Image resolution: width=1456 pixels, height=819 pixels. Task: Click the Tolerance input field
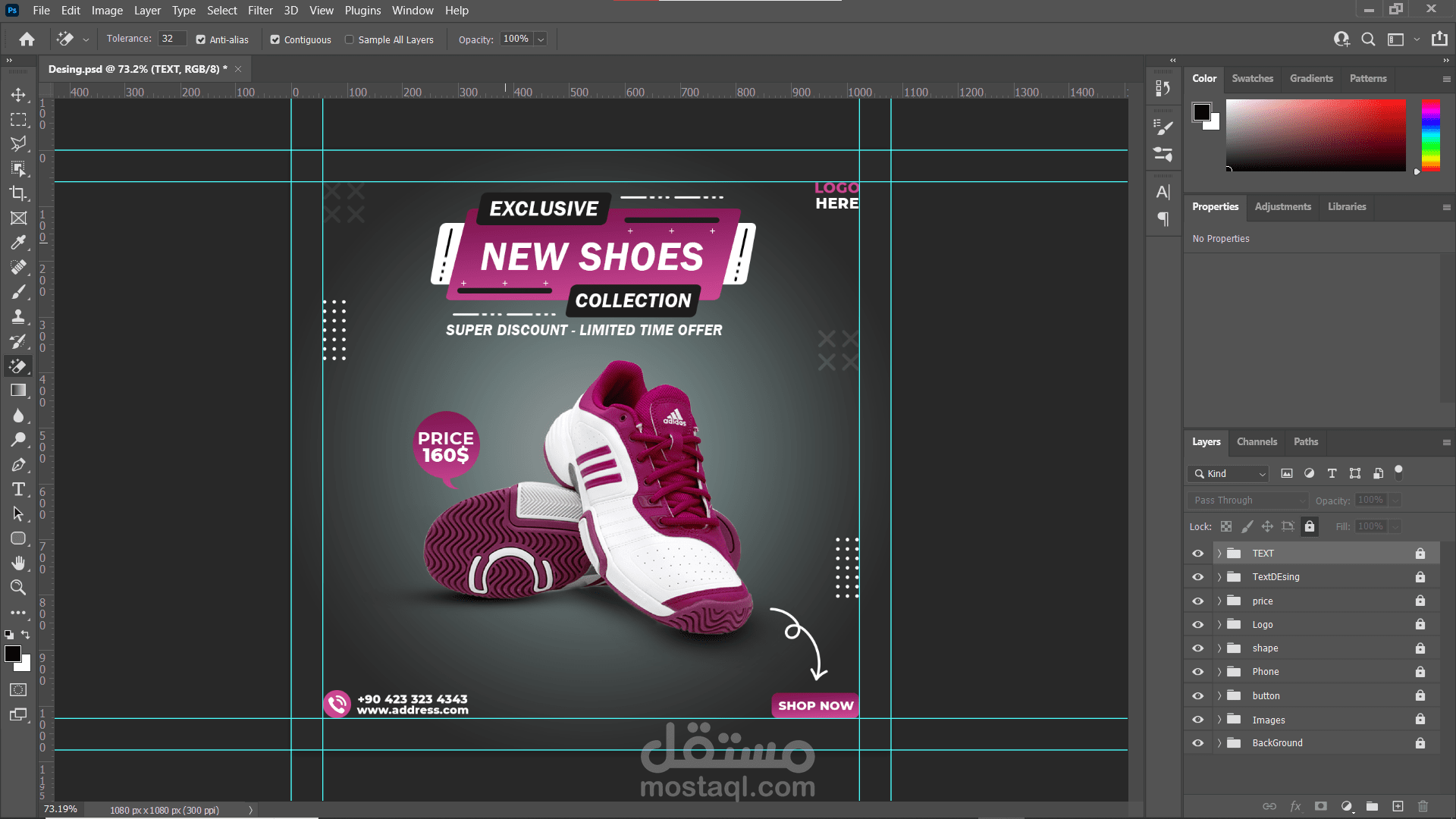point(171,39)
